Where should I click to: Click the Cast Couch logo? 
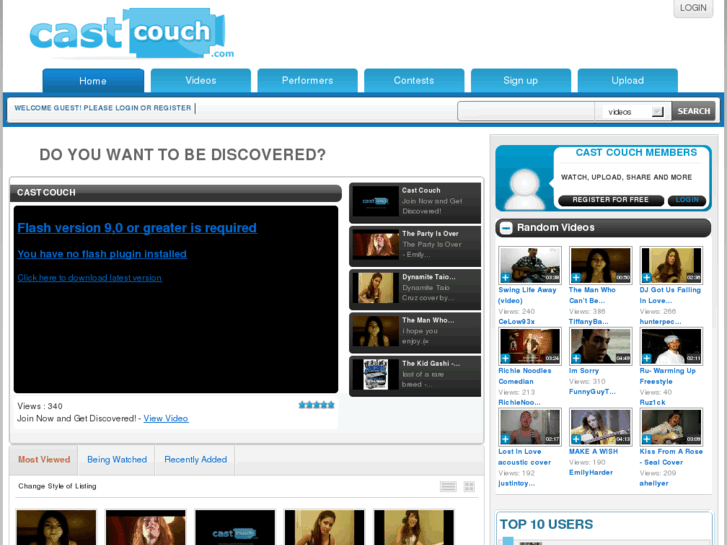(x=132, y=33)
